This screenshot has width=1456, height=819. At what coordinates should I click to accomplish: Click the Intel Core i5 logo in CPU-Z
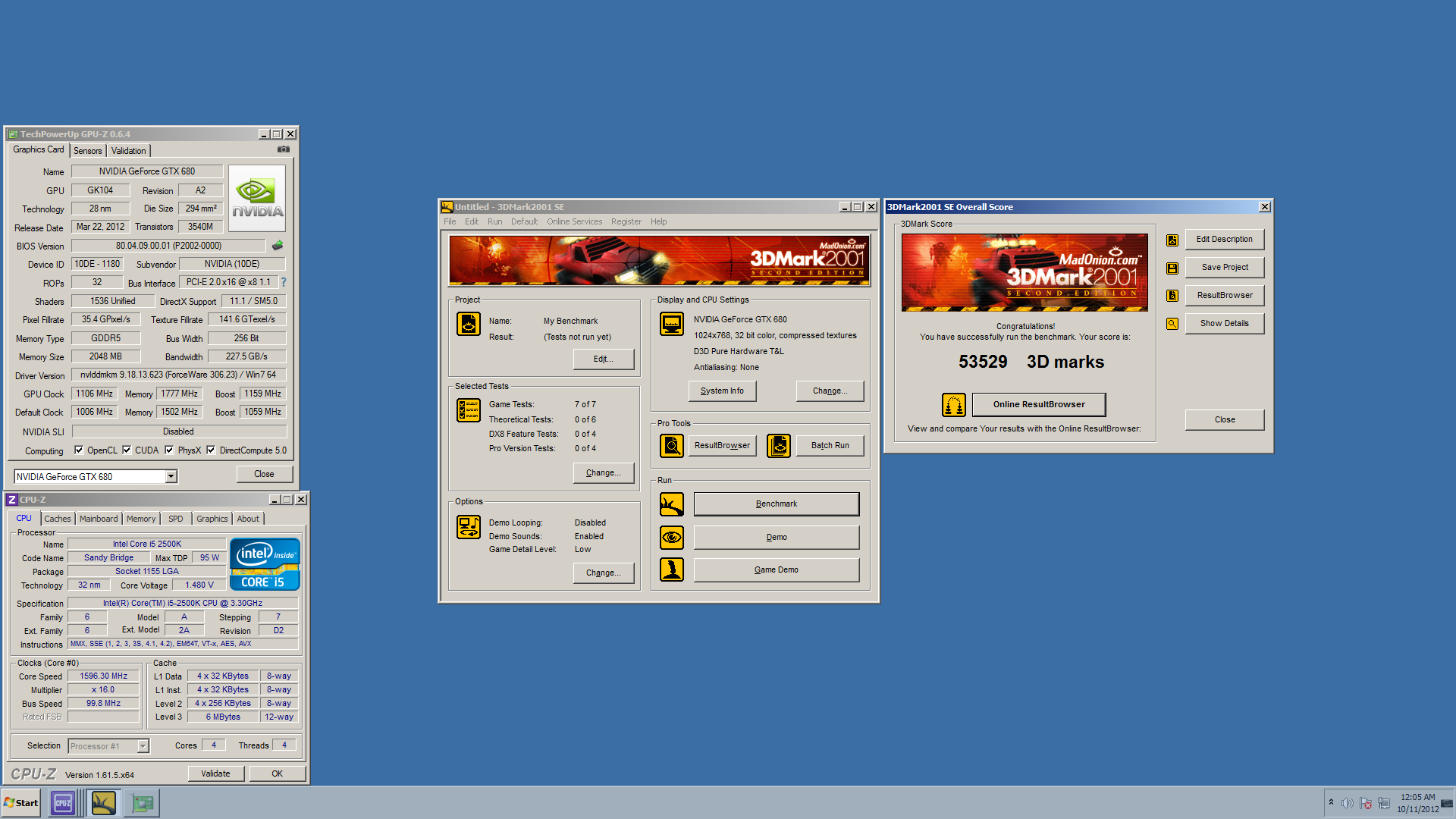point(265,564)
